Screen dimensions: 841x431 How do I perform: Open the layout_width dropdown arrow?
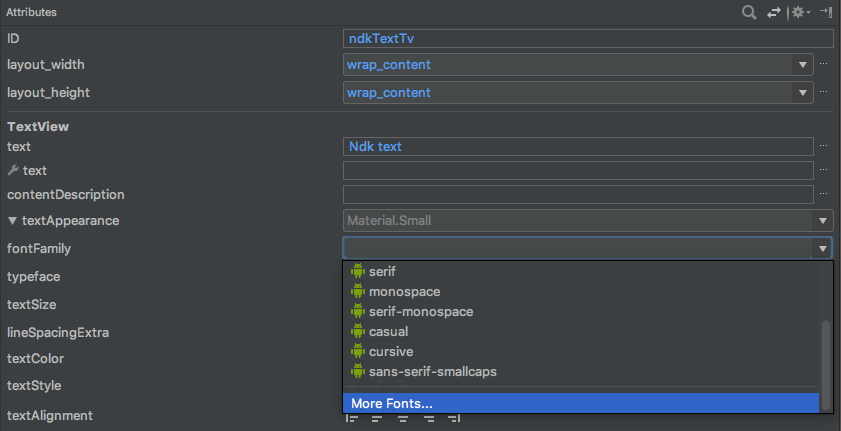tap(803, 65)
